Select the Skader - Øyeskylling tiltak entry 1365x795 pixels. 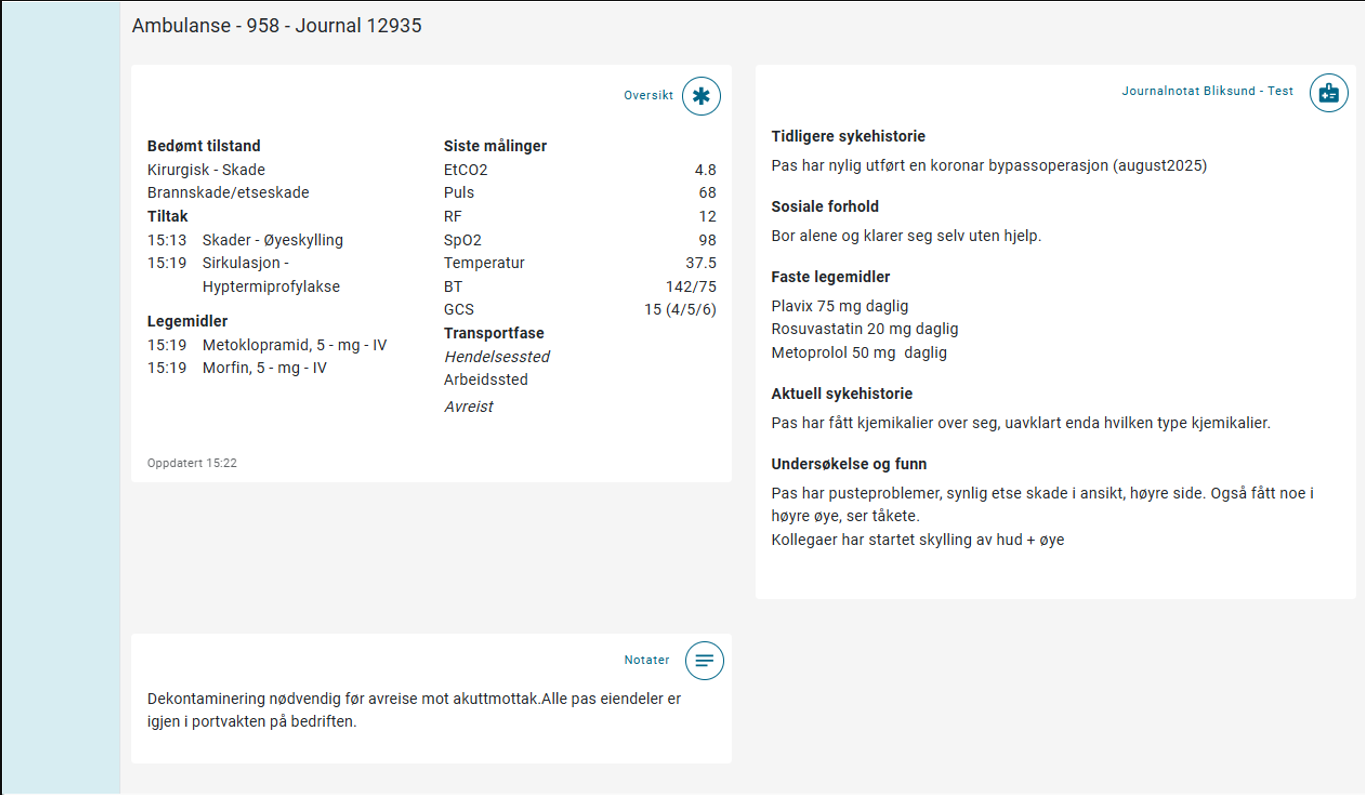pyautogui.click(x=272, y=240)
